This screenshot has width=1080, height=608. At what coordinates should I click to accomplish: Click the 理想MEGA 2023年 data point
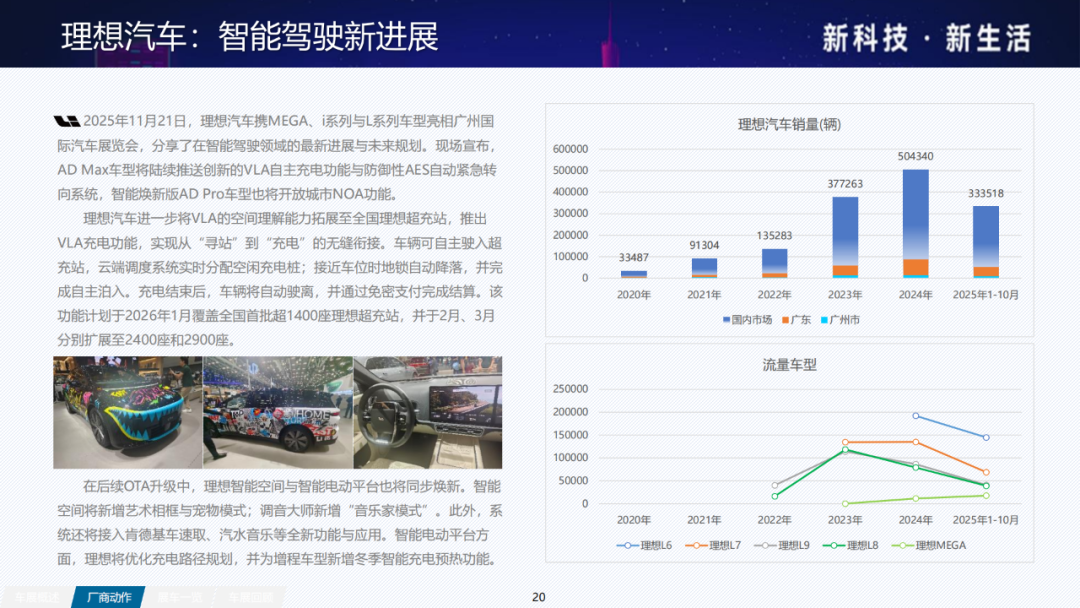pyautogui.click(x=845, y=503)
